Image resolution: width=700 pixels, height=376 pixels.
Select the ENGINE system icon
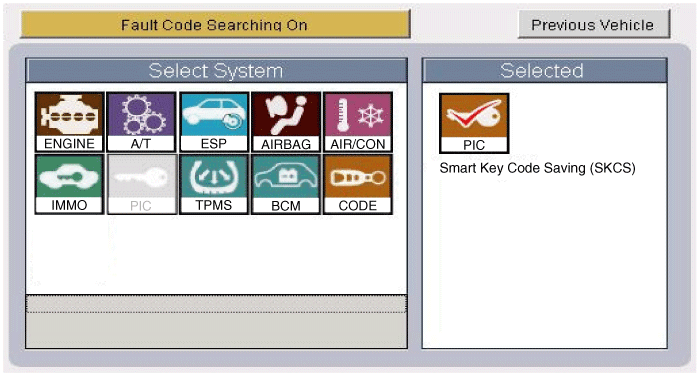(69, 122)
